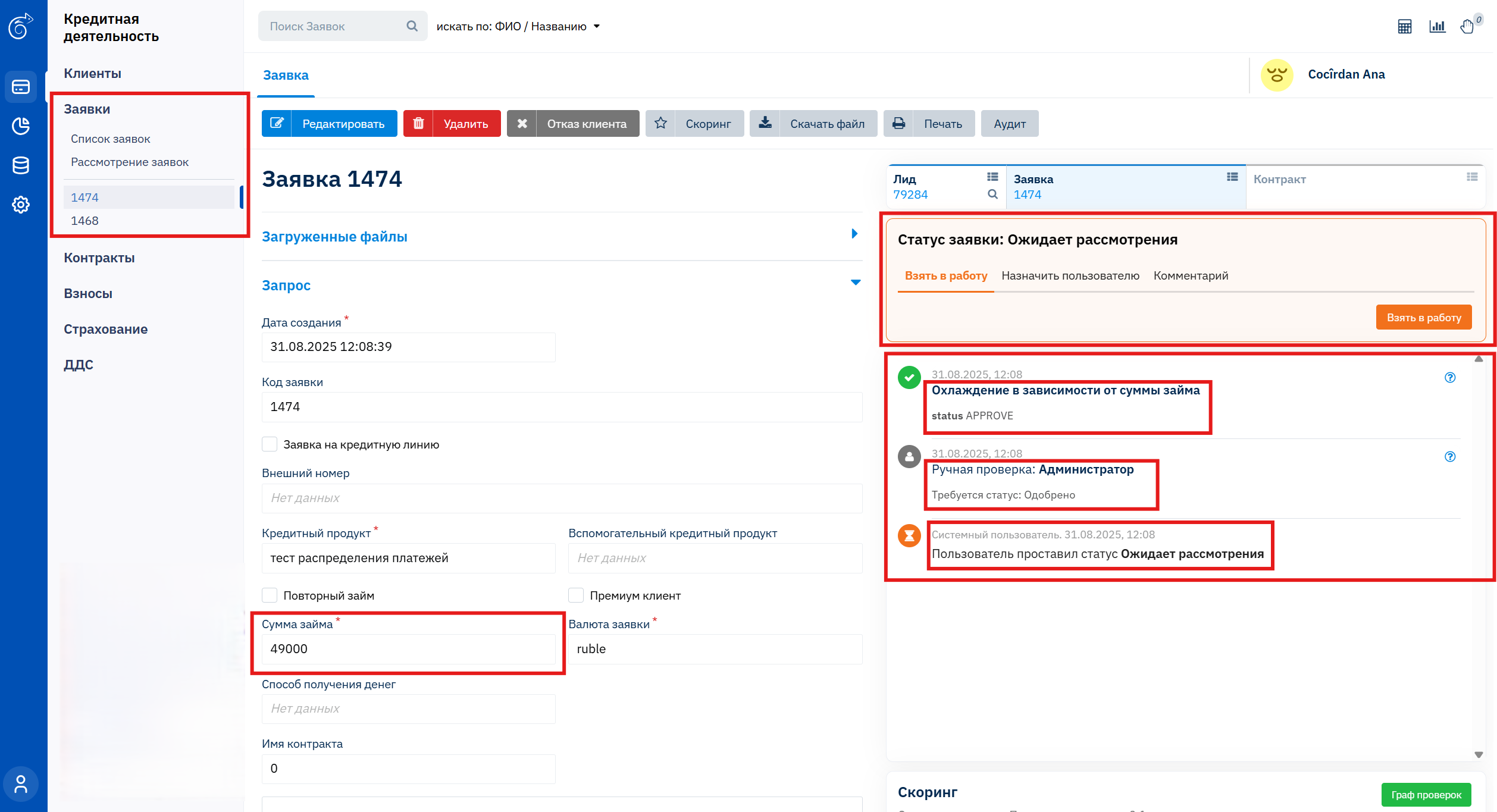1497x812 pixels.
Task: Click the Поиск Заявок search field
Action: (343, 26)
